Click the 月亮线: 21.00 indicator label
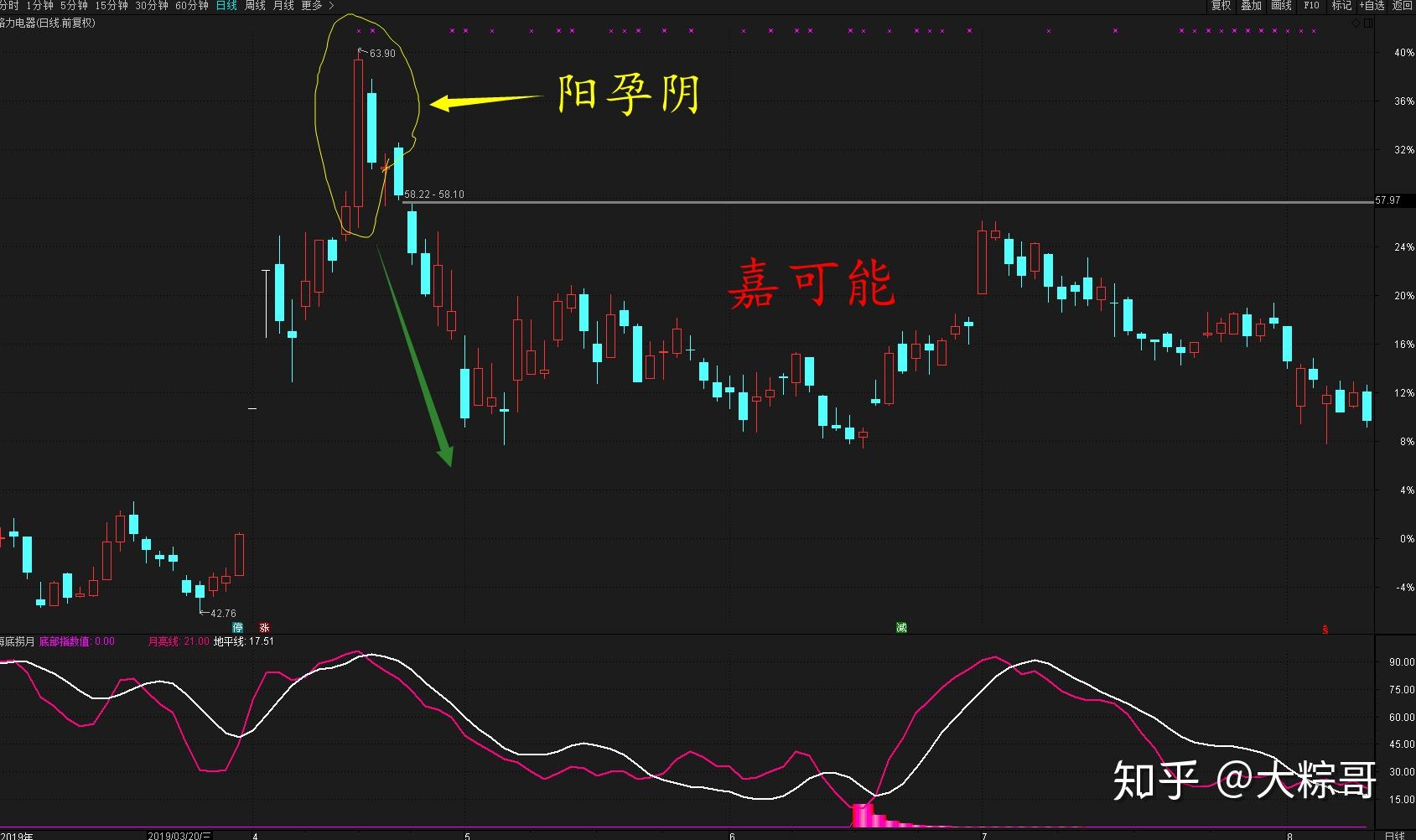The width and height of the screenshot is (1416, 840). (x=179, y=641)
